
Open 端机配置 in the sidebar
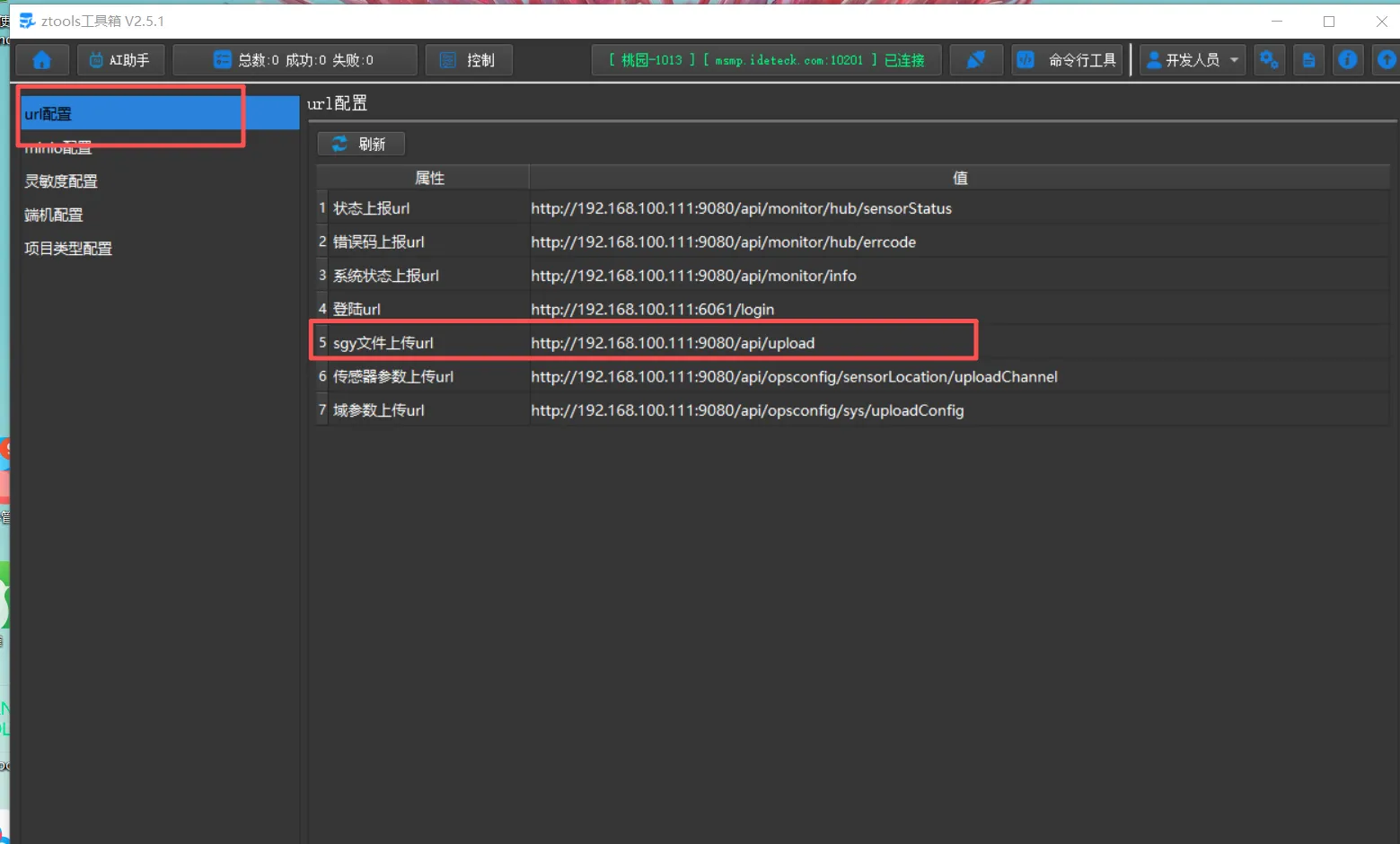(54, 215)
